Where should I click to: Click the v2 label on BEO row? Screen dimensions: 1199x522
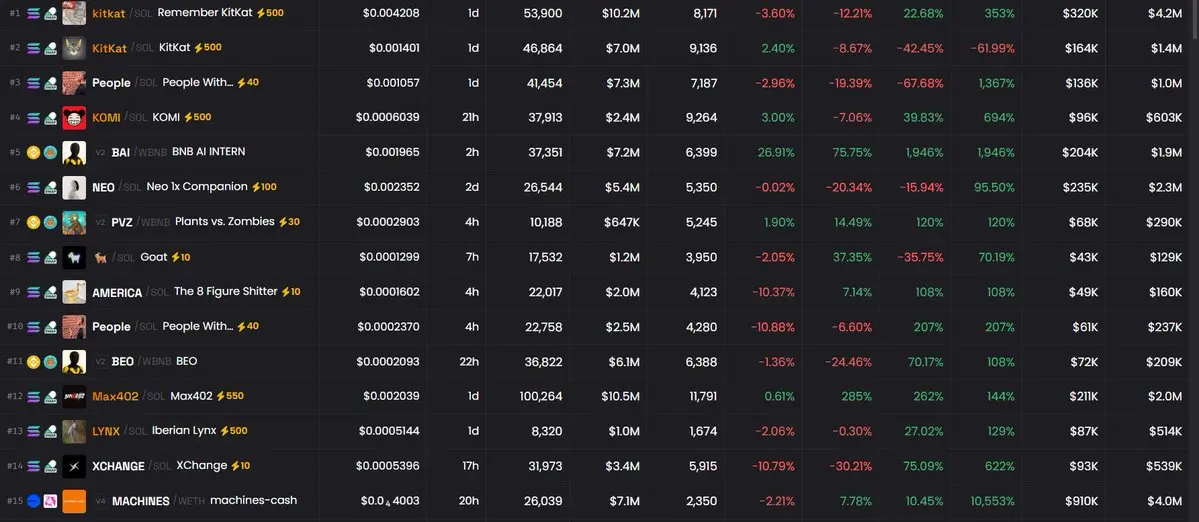(100, 362)
